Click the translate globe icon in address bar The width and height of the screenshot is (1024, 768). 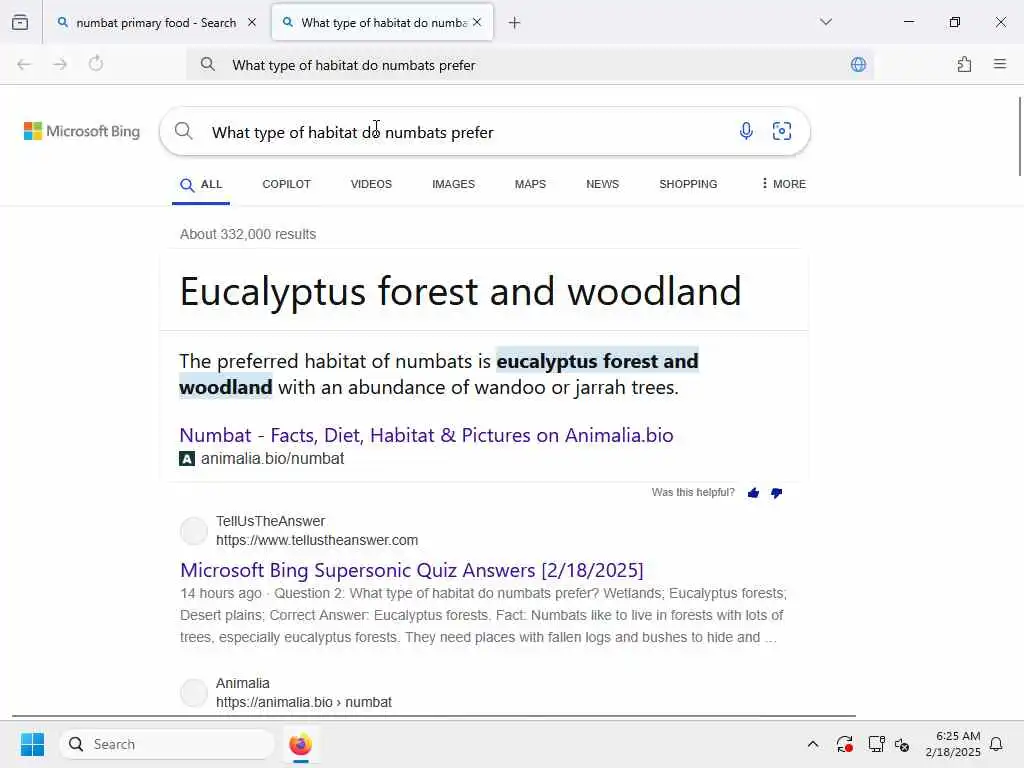(858, 64)
